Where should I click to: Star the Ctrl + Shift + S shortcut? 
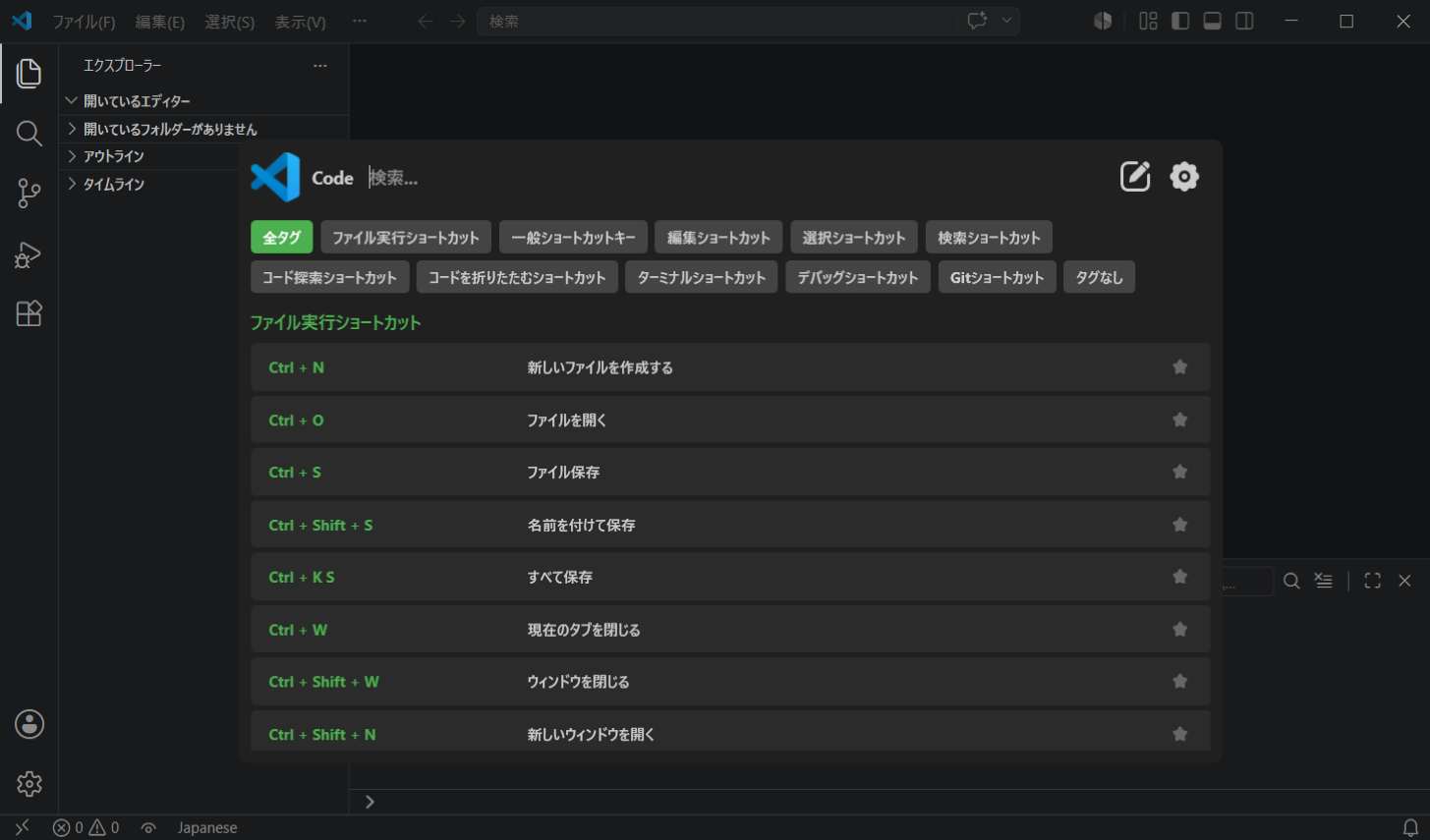[1179, 525]
